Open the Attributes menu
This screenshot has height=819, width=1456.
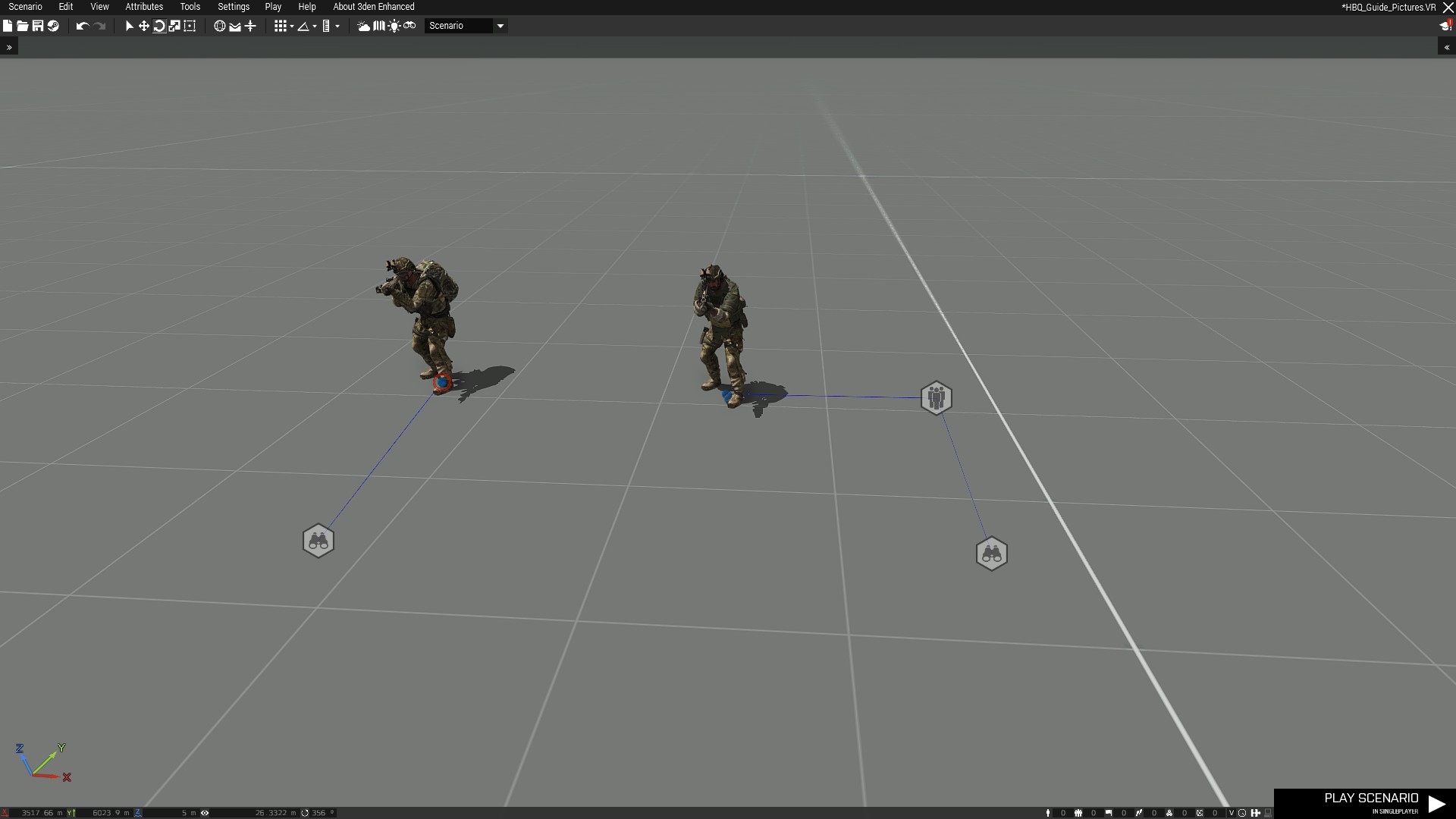(x=144, y=7)
